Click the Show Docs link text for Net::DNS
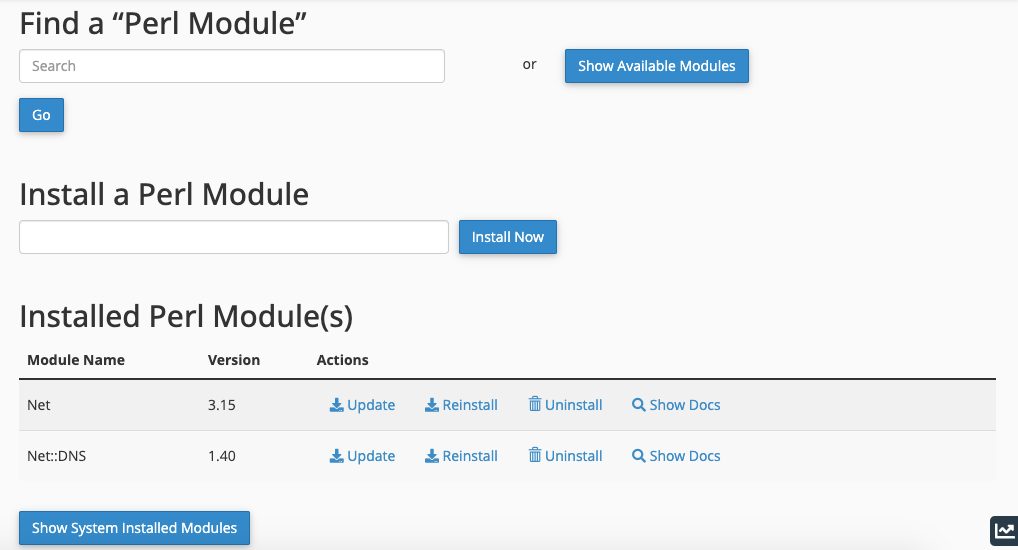1018x550 pixels. (685, 456)
